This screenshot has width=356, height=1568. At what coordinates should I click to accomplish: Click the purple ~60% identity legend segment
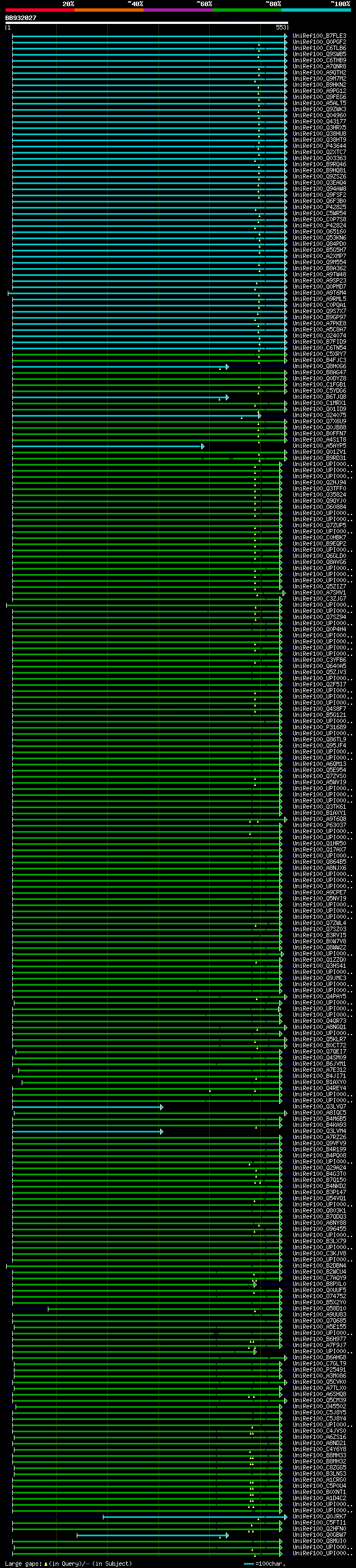(x=179, y=10)
